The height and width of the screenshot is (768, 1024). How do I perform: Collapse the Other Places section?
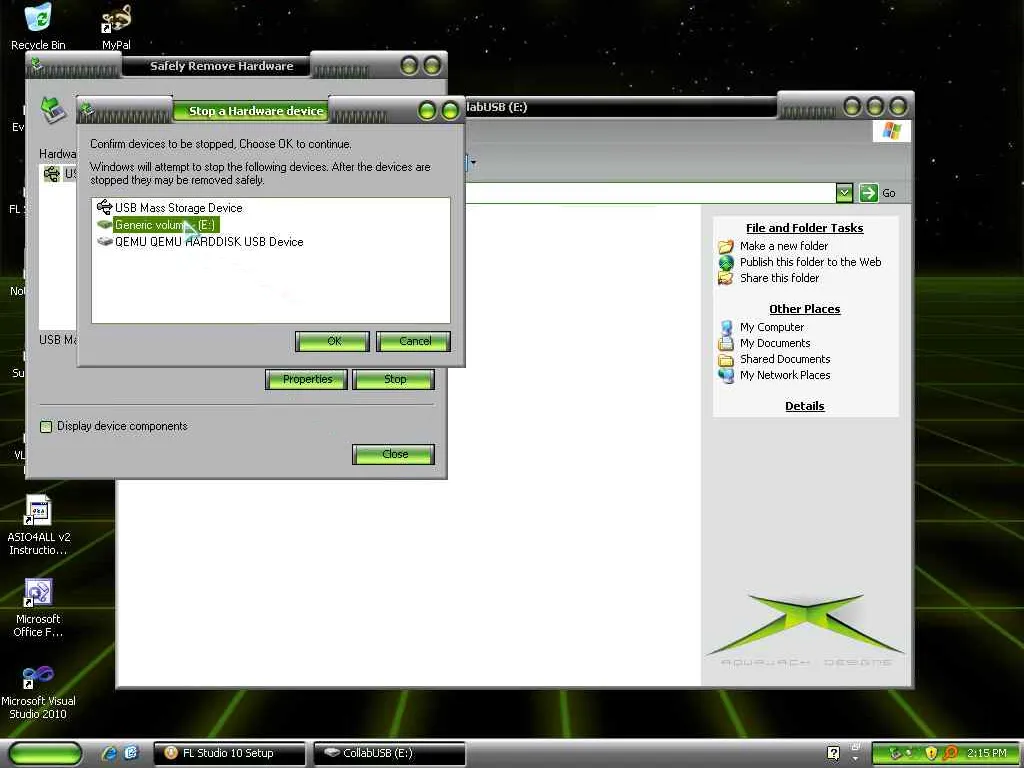(805, 309)
